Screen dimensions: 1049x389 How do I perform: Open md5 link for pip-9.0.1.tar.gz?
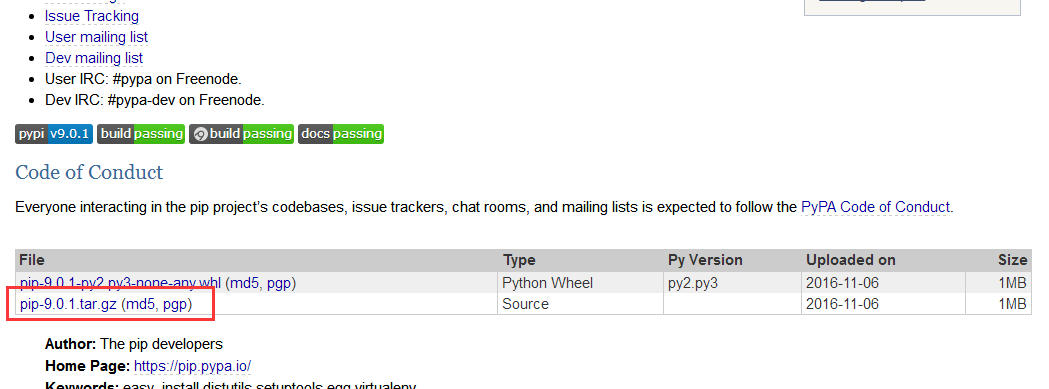pyautogui.click(x=140, y=304)
